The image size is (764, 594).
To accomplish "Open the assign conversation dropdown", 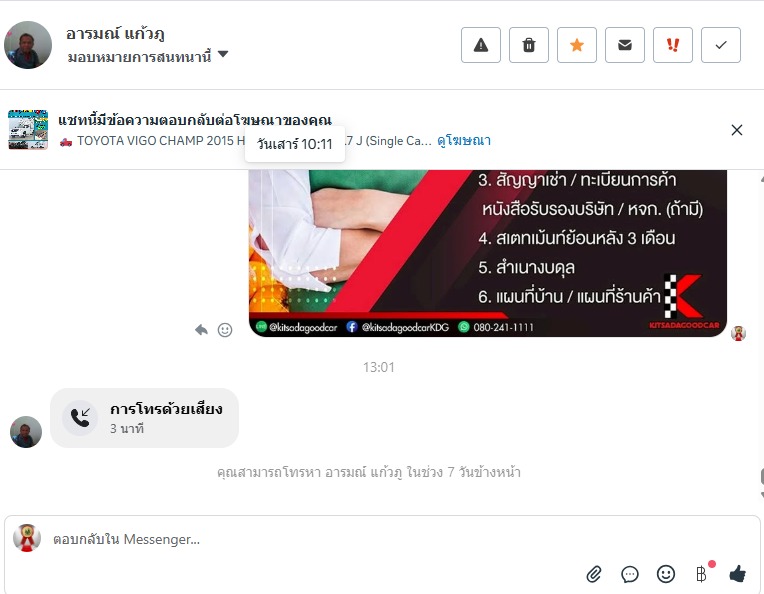I will pyautogui.click(x=147, y=57).
